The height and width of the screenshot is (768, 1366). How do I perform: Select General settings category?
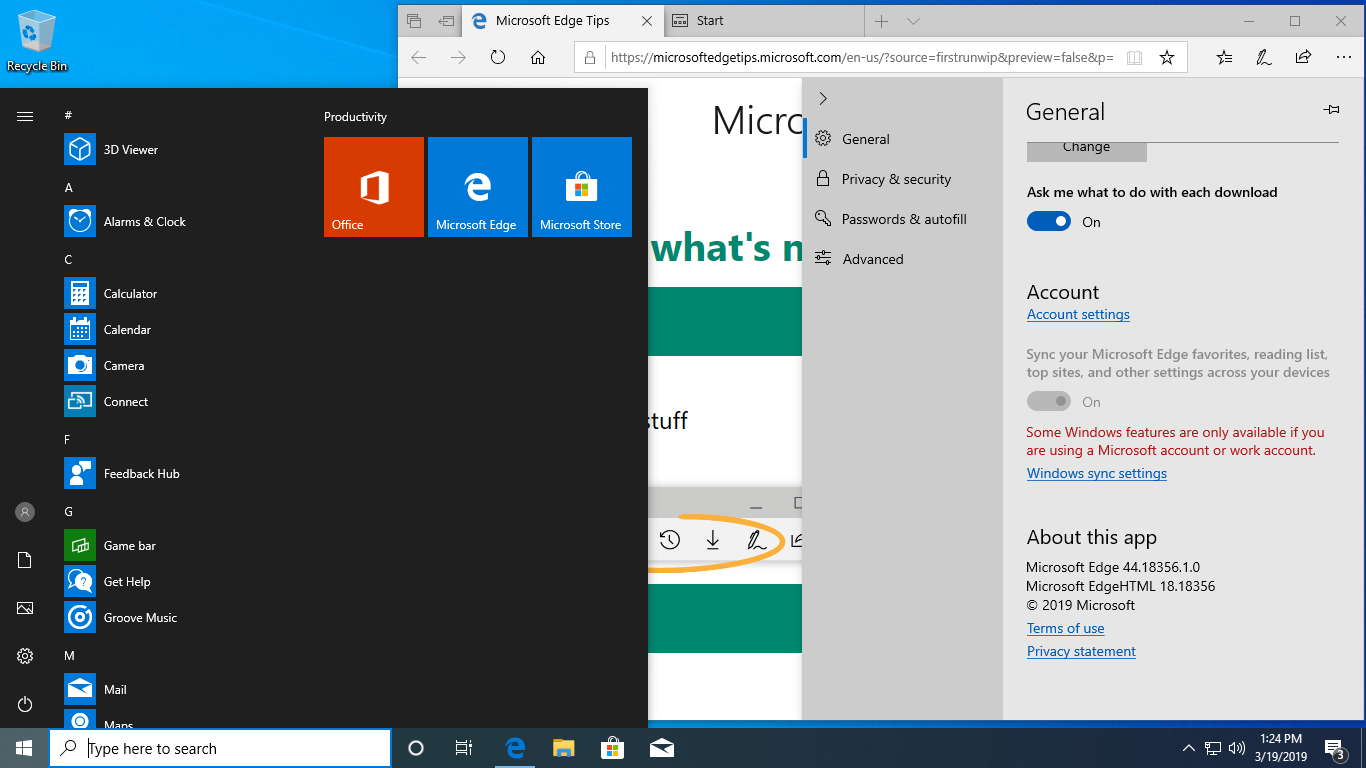click(902, 139)
